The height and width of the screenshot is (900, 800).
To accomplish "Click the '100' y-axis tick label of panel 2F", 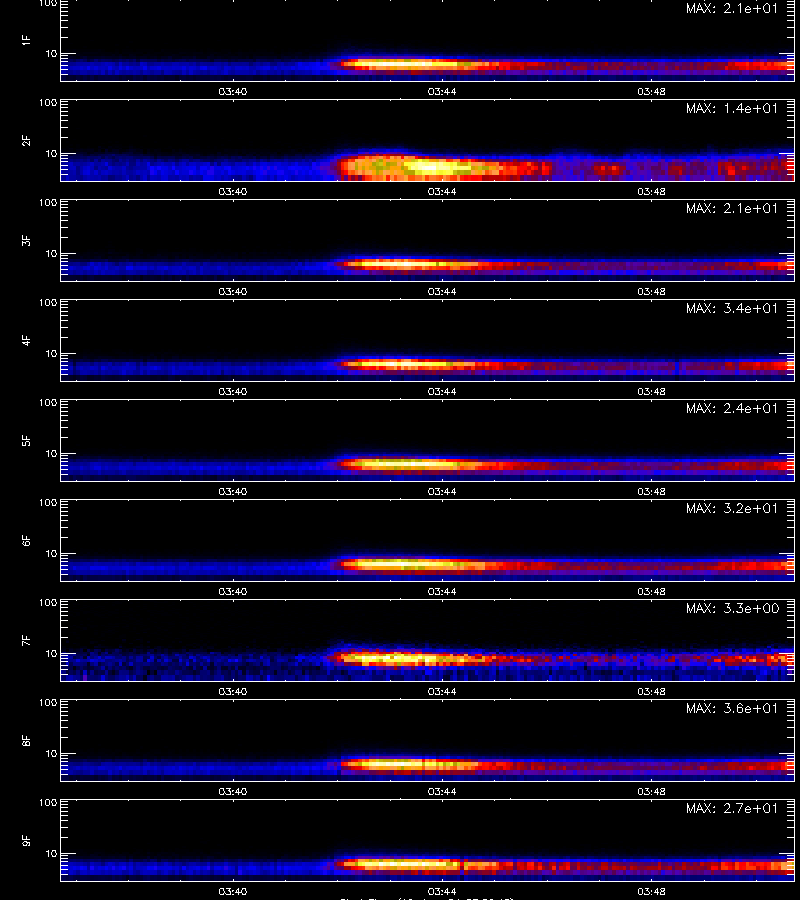I will click(x=48, y=103).
